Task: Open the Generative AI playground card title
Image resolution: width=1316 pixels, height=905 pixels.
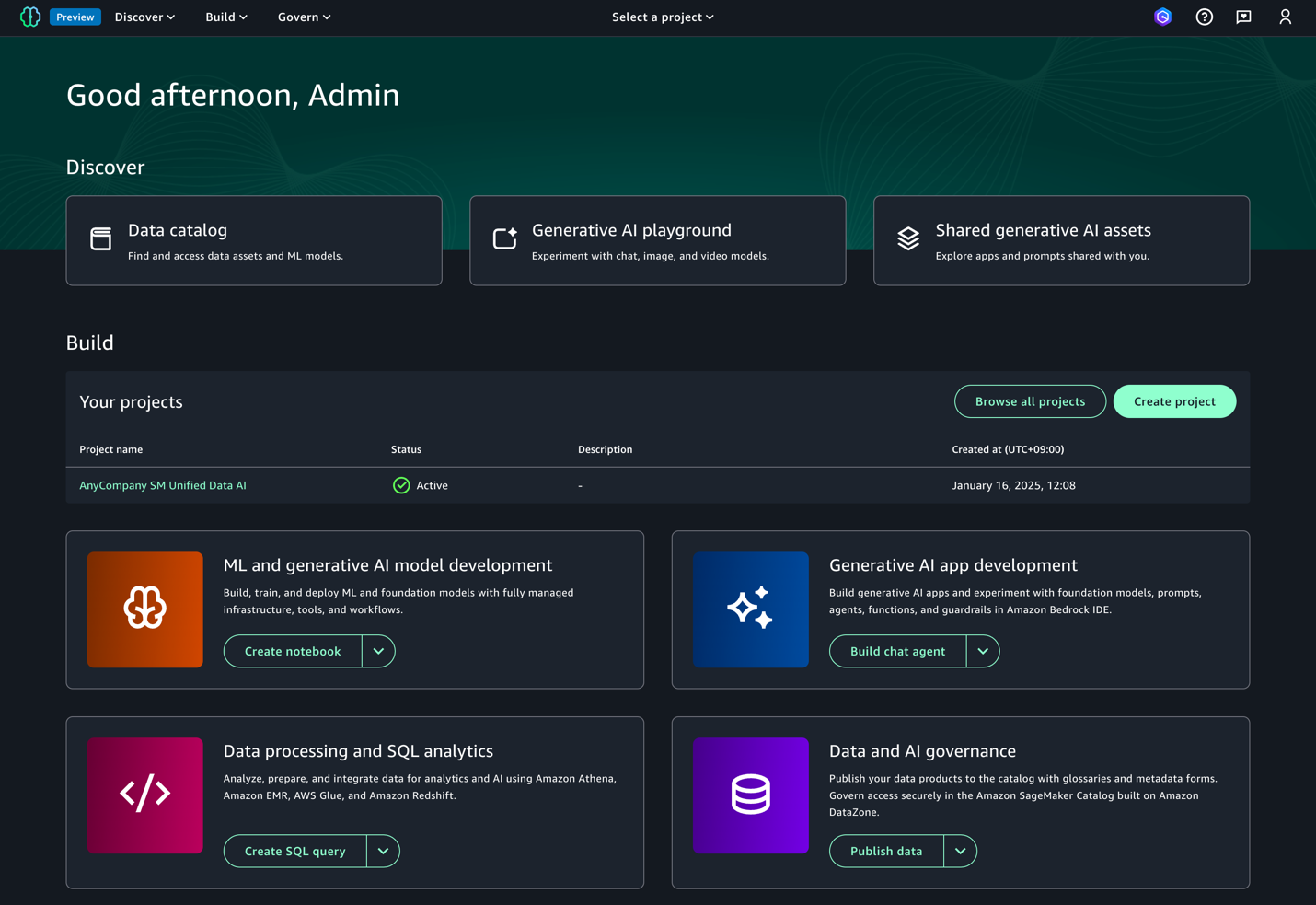Action: coord(631,230)
